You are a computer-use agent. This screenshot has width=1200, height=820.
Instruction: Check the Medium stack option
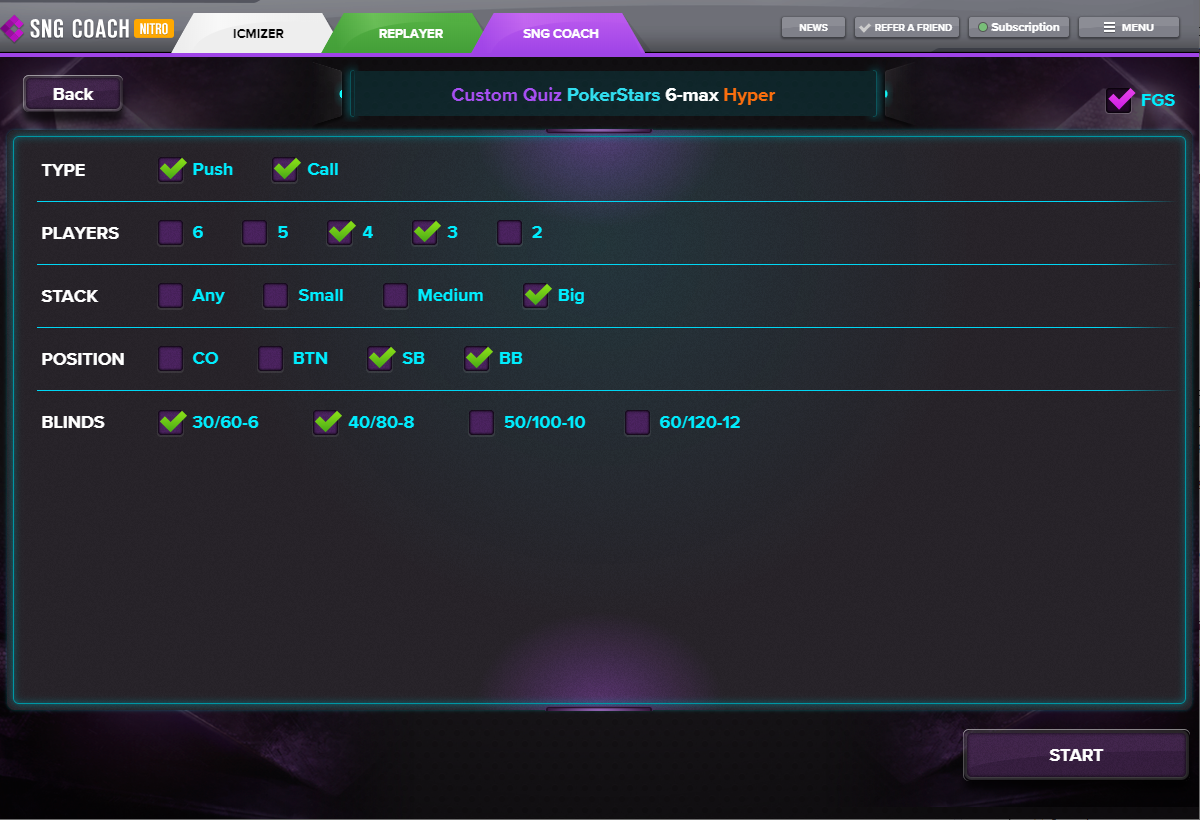(396, 296)
